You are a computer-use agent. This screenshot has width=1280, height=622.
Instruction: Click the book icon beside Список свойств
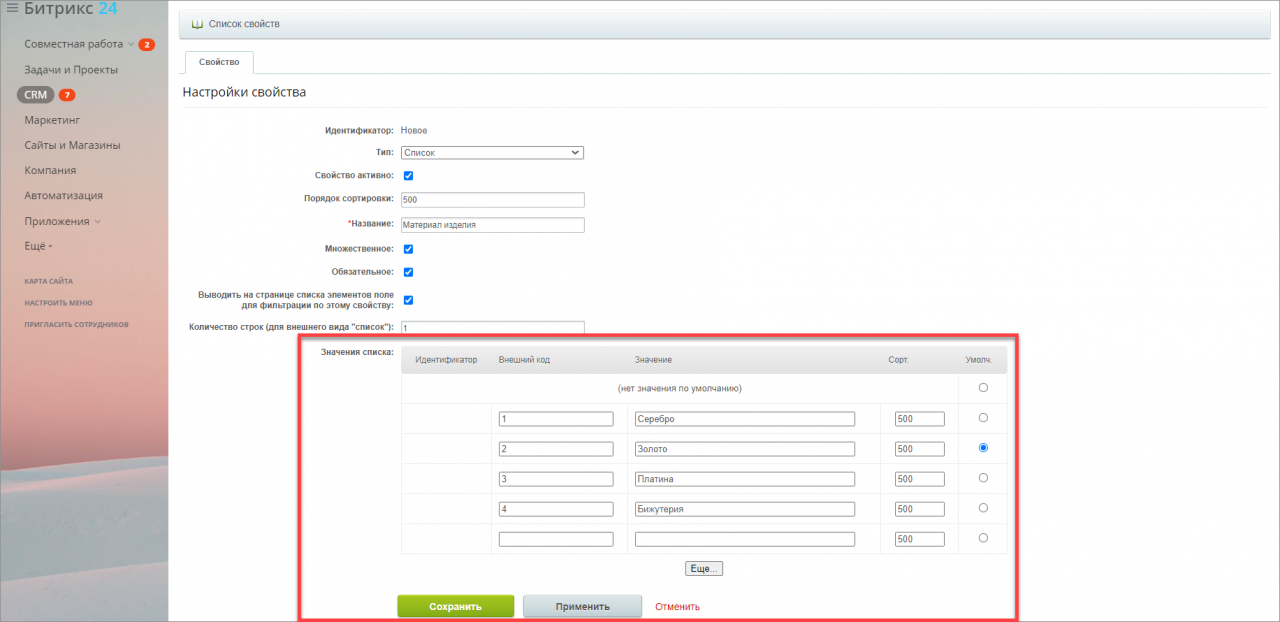click(197, 23)
